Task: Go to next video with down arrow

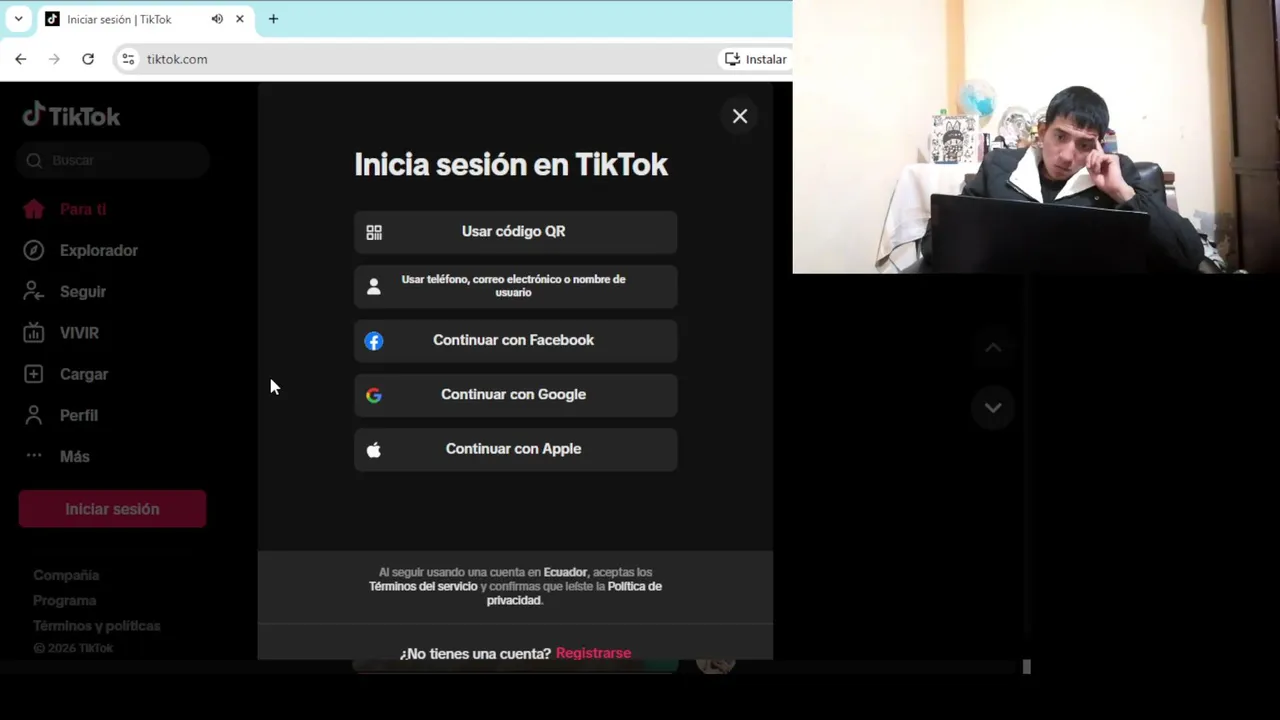Action: 993,407
